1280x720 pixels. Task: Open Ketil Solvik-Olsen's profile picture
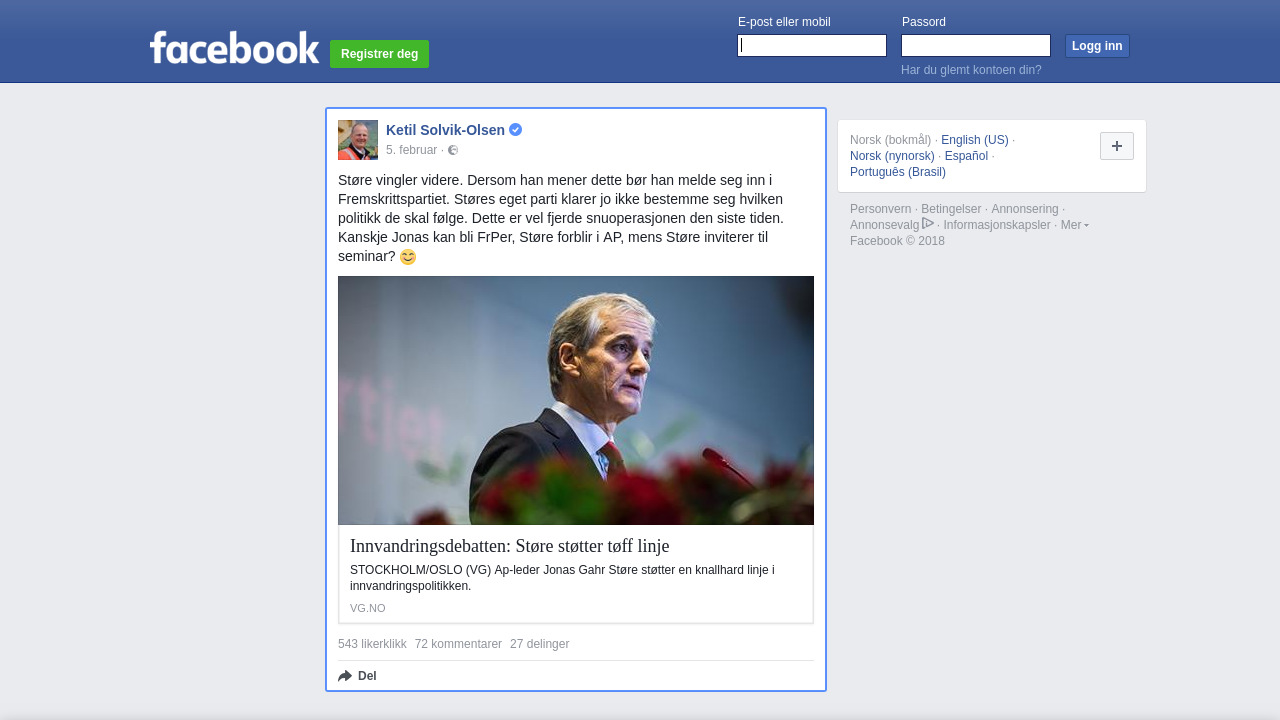358,140
